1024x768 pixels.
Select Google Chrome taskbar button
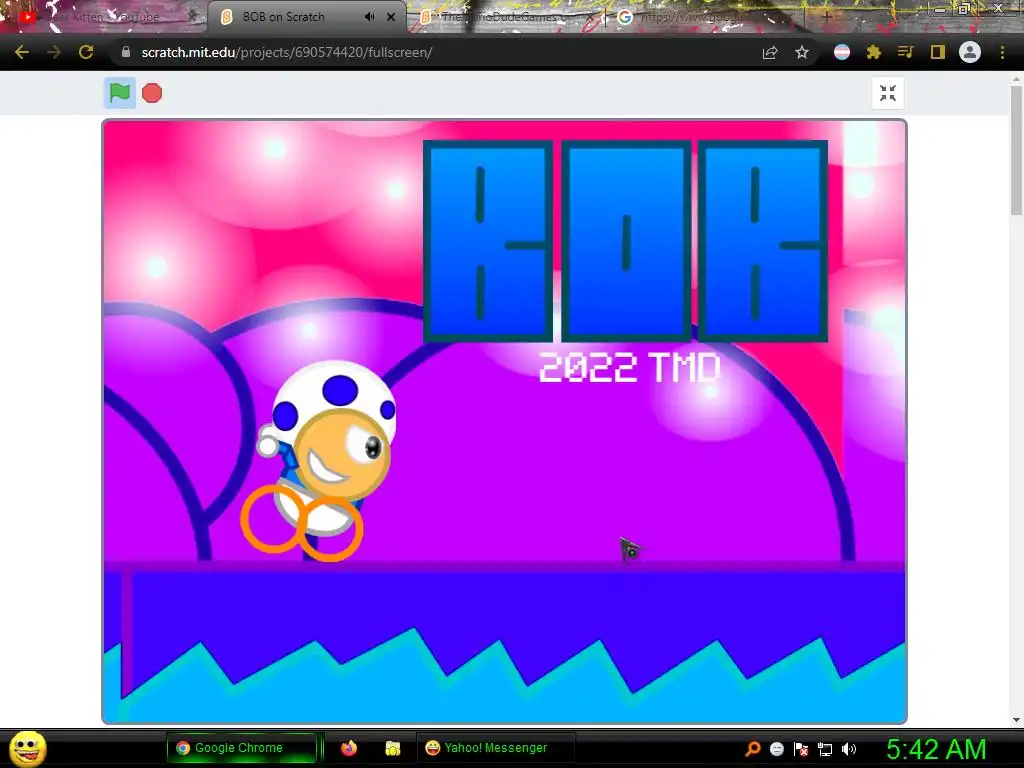click(242, 748)
